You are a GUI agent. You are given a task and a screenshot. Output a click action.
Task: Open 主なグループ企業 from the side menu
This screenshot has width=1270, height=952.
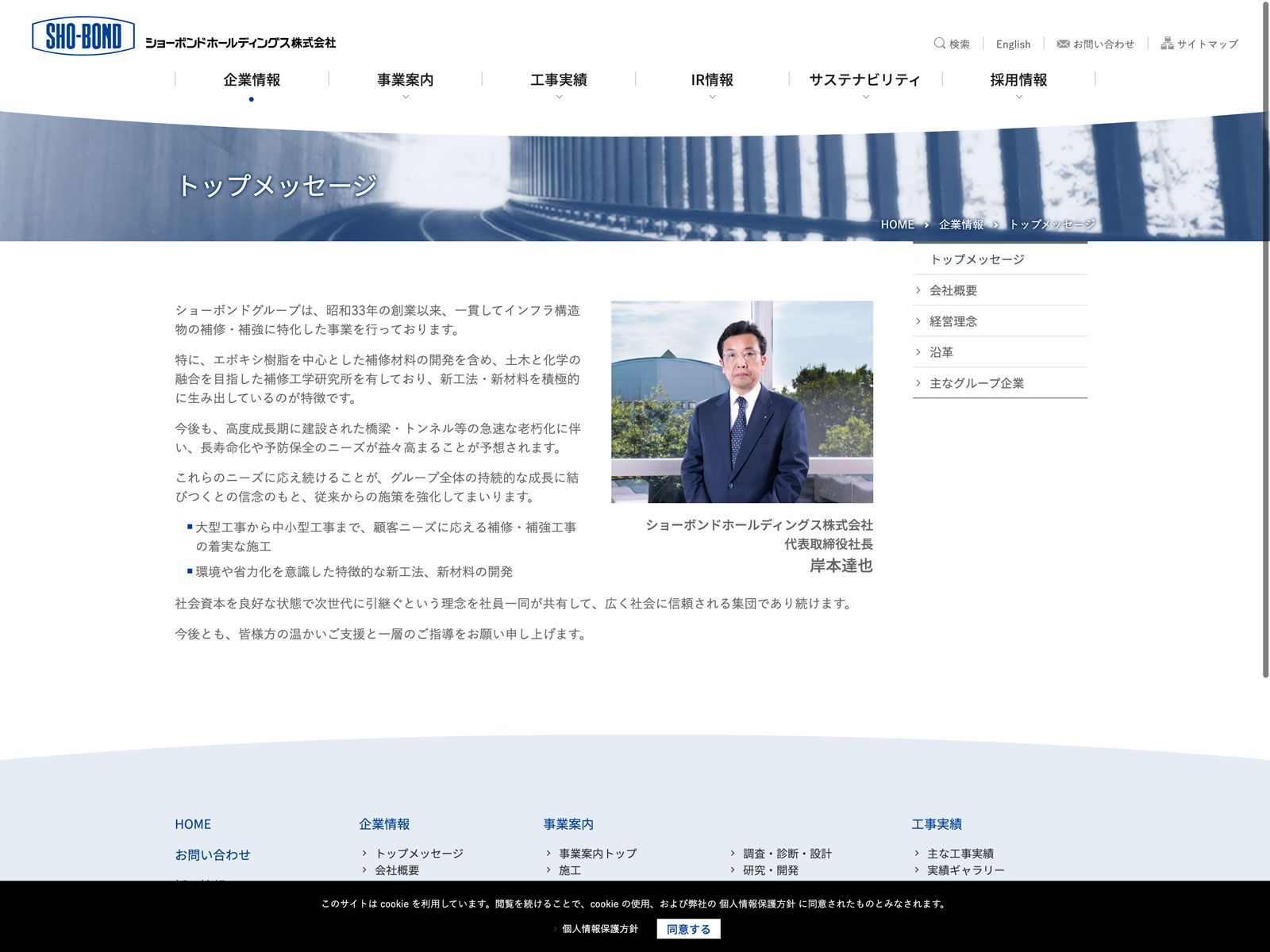(x=976, y=383)
